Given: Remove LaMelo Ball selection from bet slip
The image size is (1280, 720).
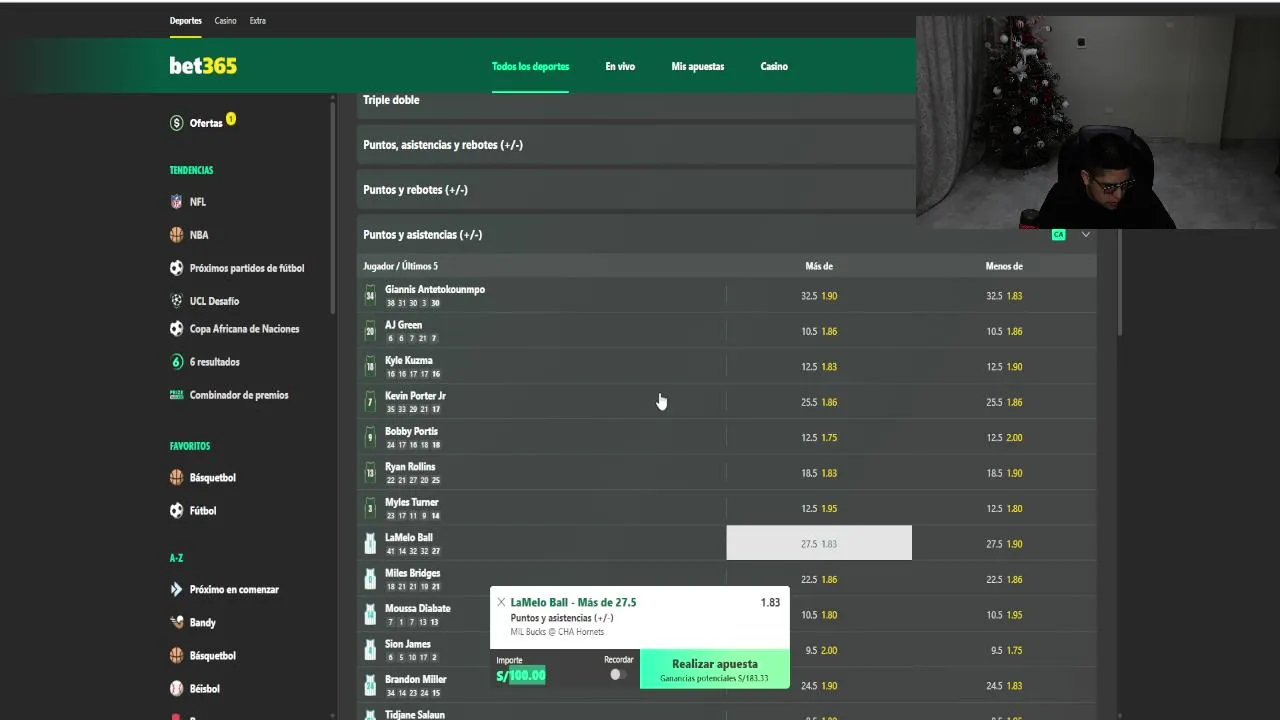Looking at the screenshot, I should pyautogui.click(x=501, y=602).
